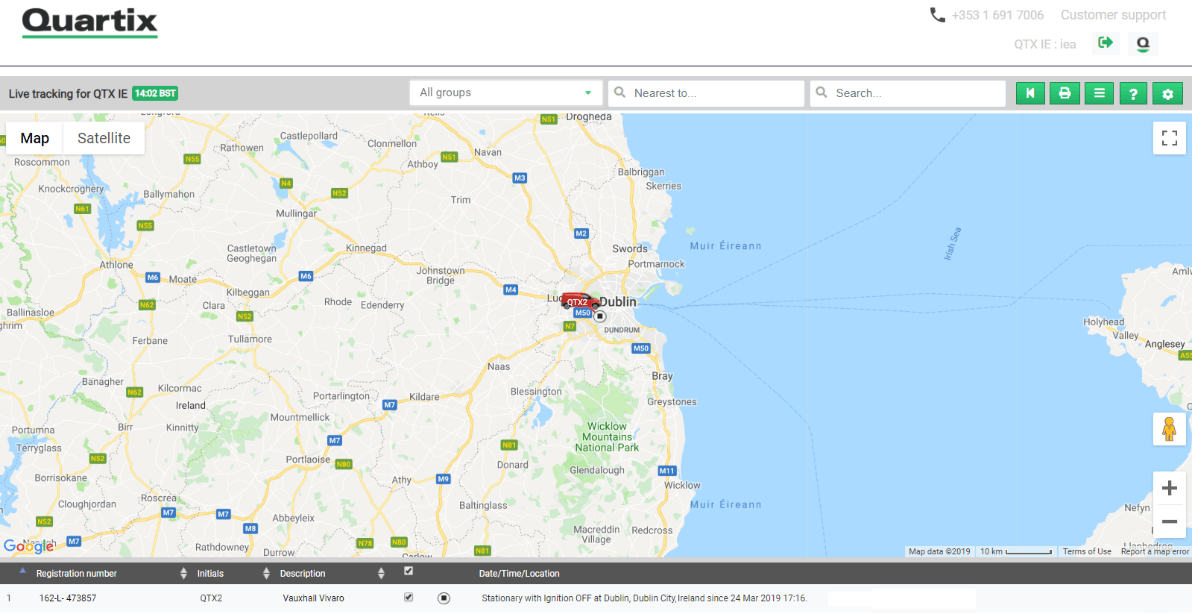Sort by the Description column
The height and width of the screenshot is (614, 1192).
coord(303,574)
